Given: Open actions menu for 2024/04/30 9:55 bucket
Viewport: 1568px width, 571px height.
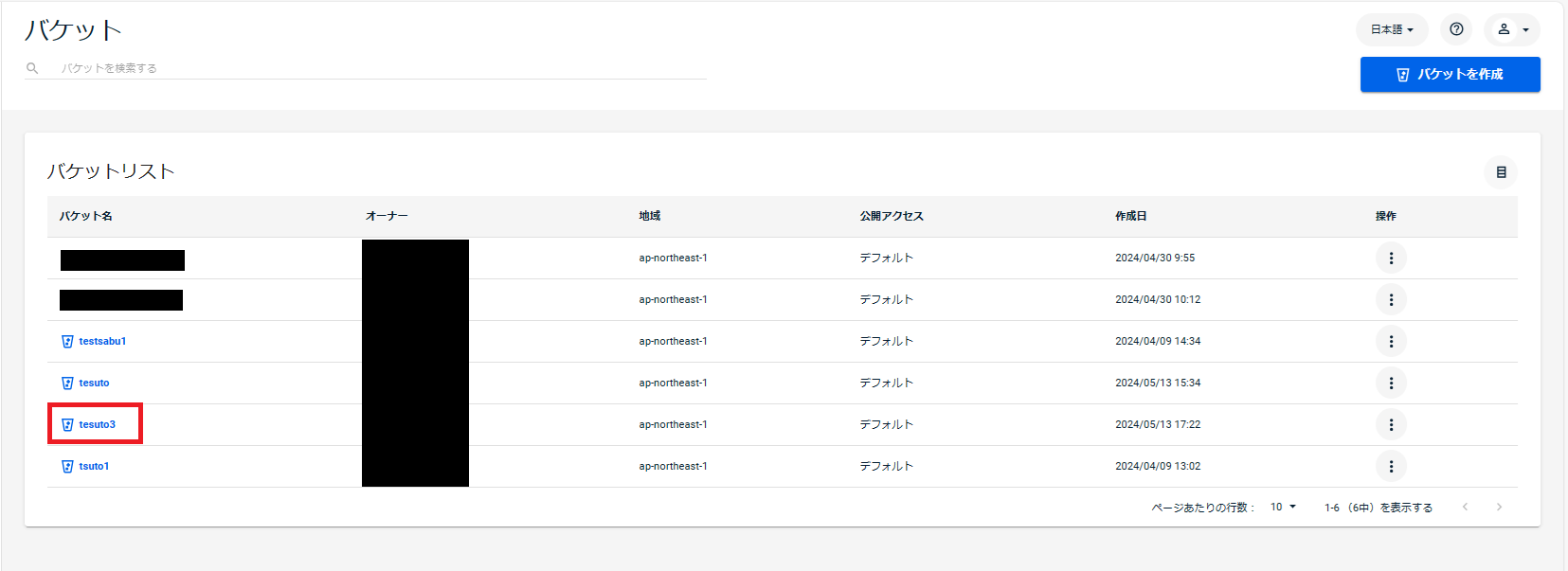Looking at the screenshot, I should click(x=1390, y=258).
